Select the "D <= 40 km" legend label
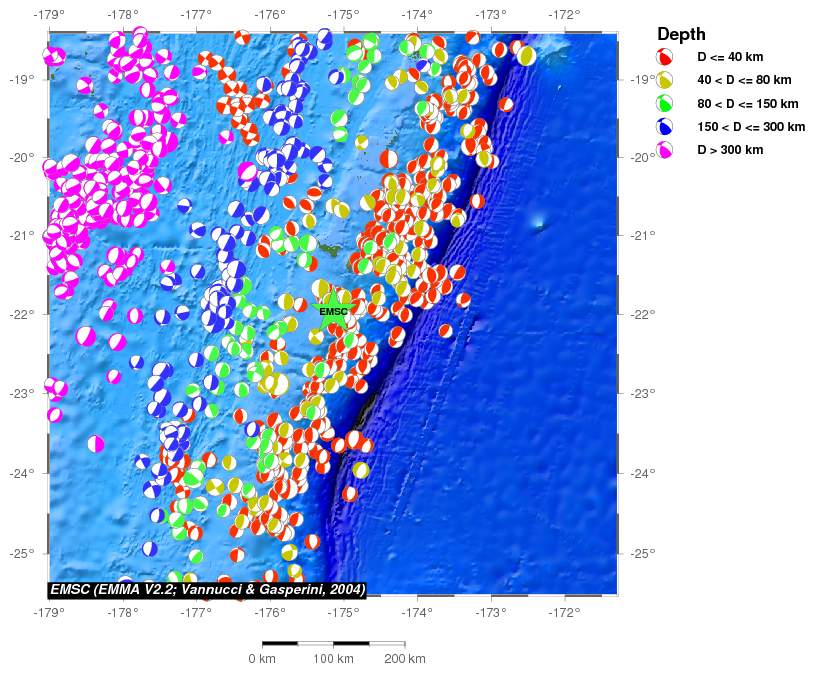Viewport: 815px width, 673px height. (729, 57)
